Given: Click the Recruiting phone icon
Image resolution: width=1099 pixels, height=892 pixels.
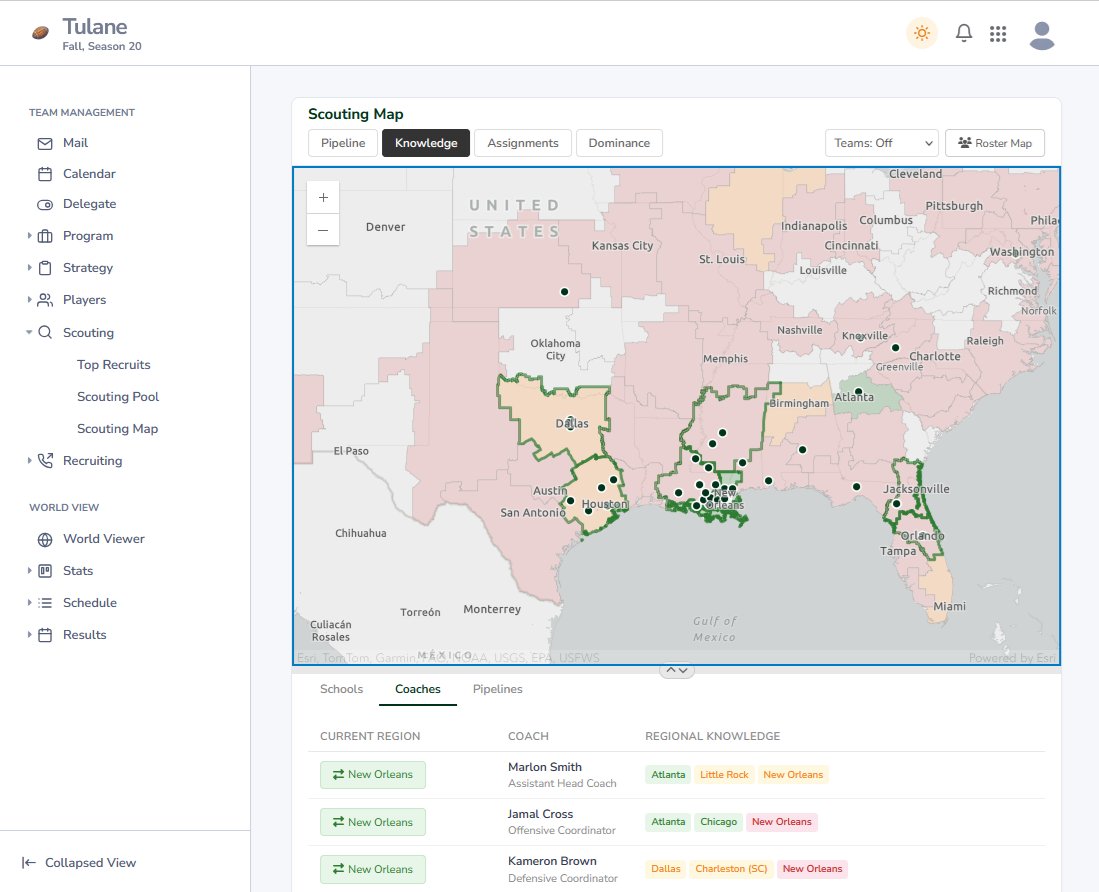Looking at the screenshot, I should pyautogui.click(x=45, y=460).
